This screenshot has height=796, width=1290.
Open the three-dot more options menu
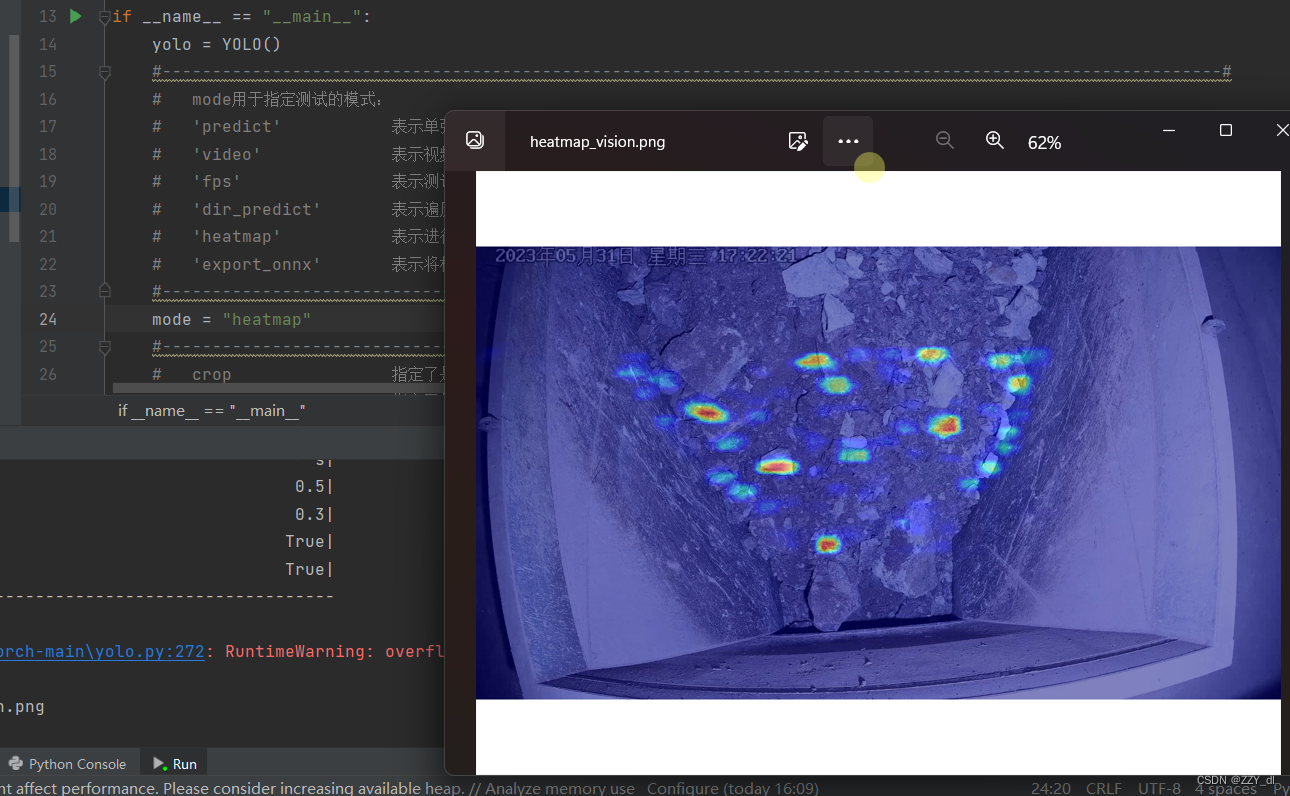pyautogui.click(x=848, y=141)
